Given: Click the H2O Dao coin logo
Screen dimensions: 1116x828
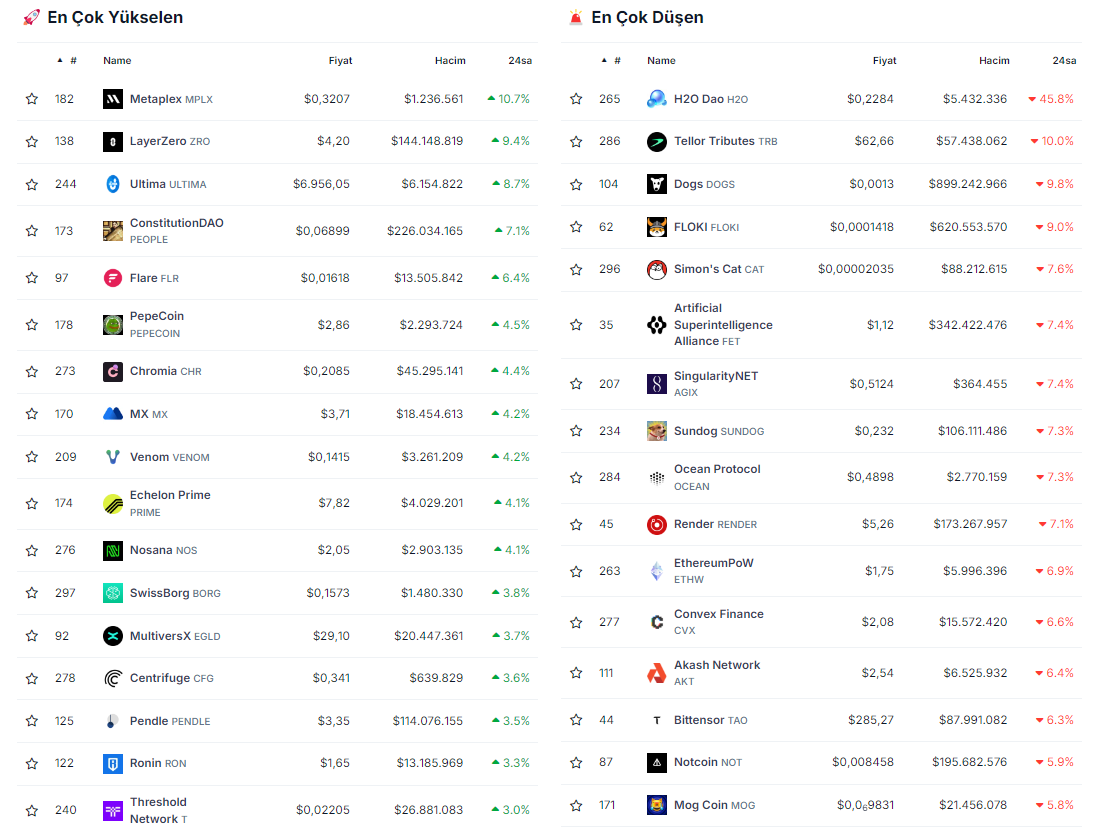Looking at the screenshot, I should [x=656, y=99].
